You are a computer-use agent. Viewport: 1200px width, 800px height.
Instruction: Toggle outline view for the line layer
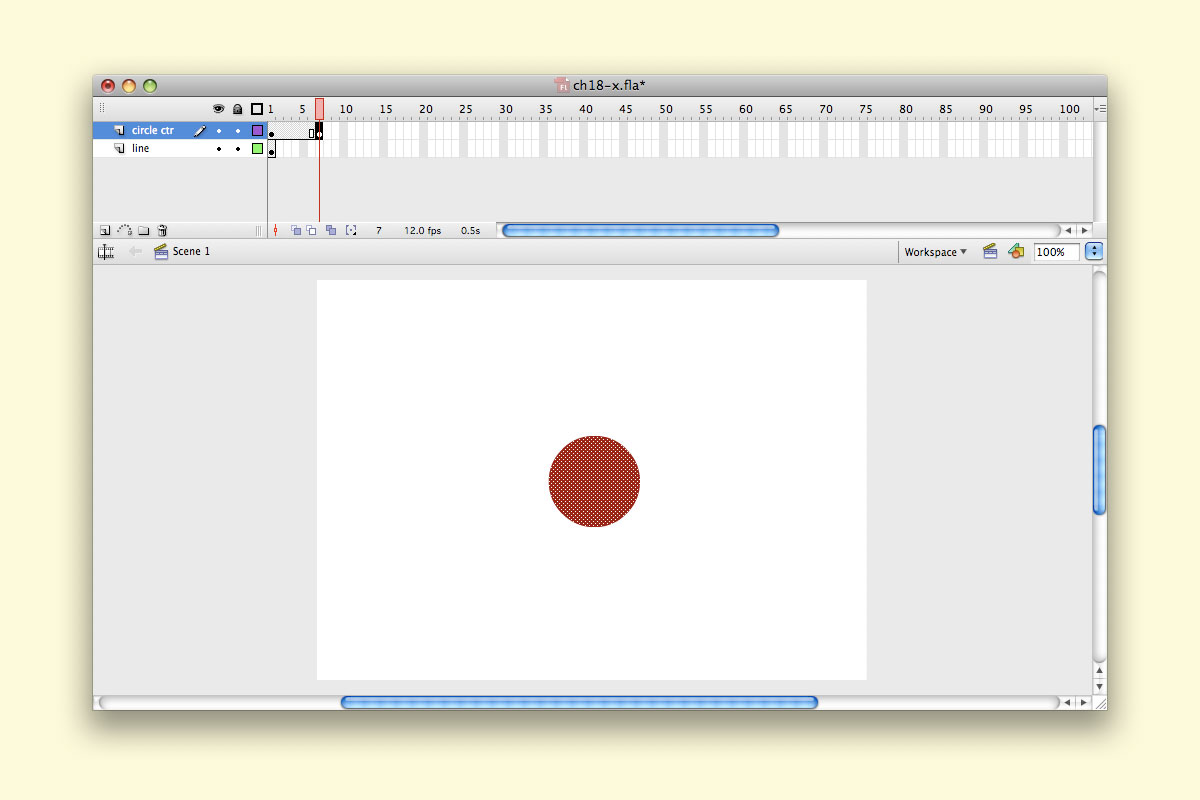coord(257,149)
